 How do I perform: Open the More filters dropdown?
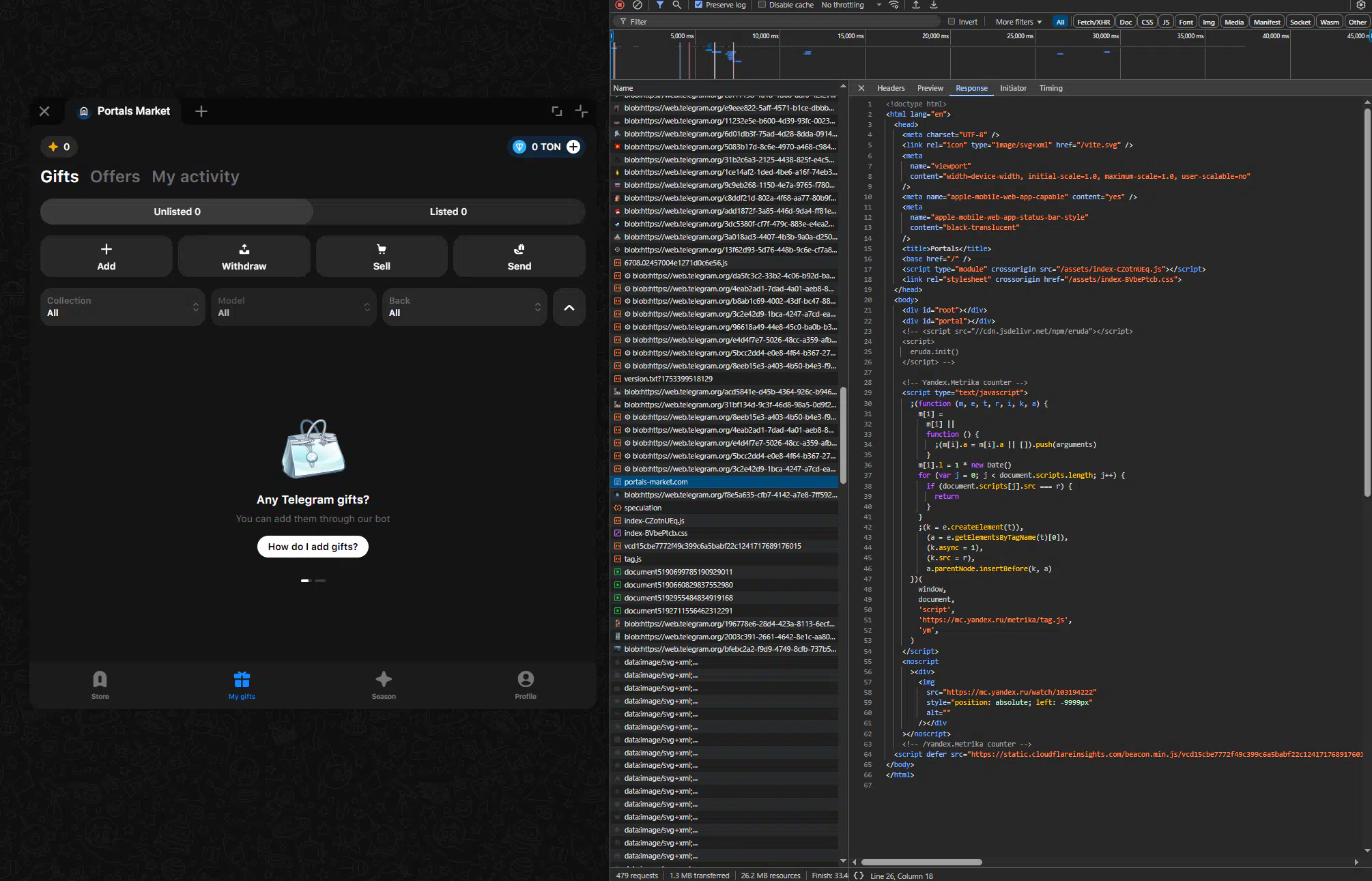coord(1018,22)
